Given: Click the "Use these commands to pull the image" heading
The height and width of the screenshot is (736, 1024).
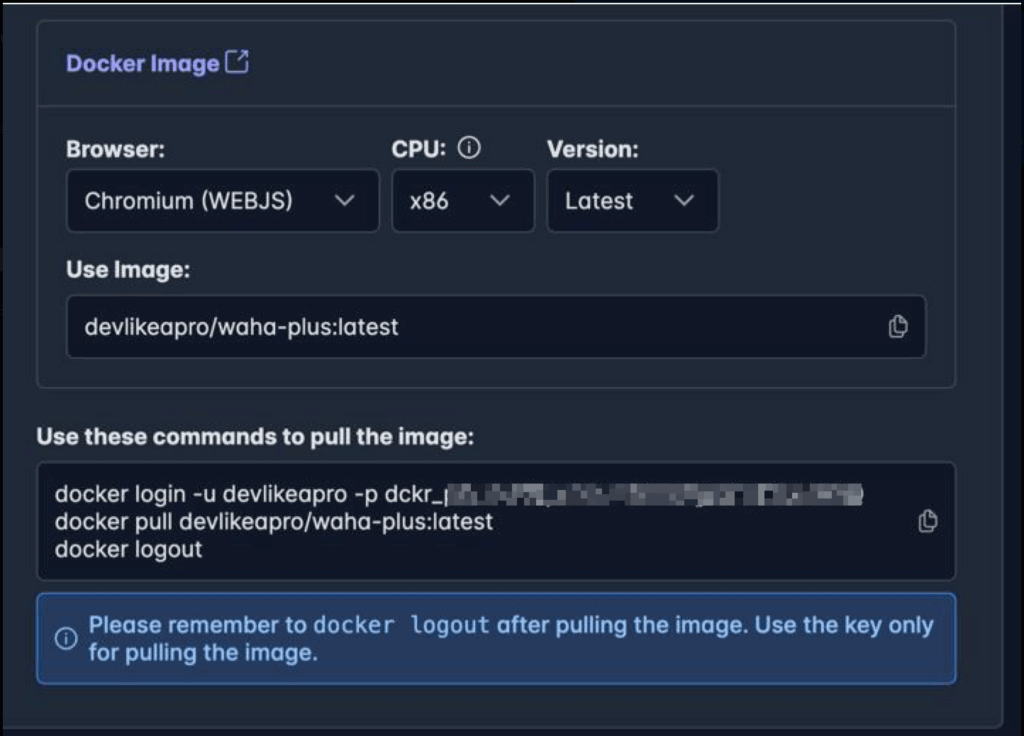Looking at the screenshot, I should [254, 438].
